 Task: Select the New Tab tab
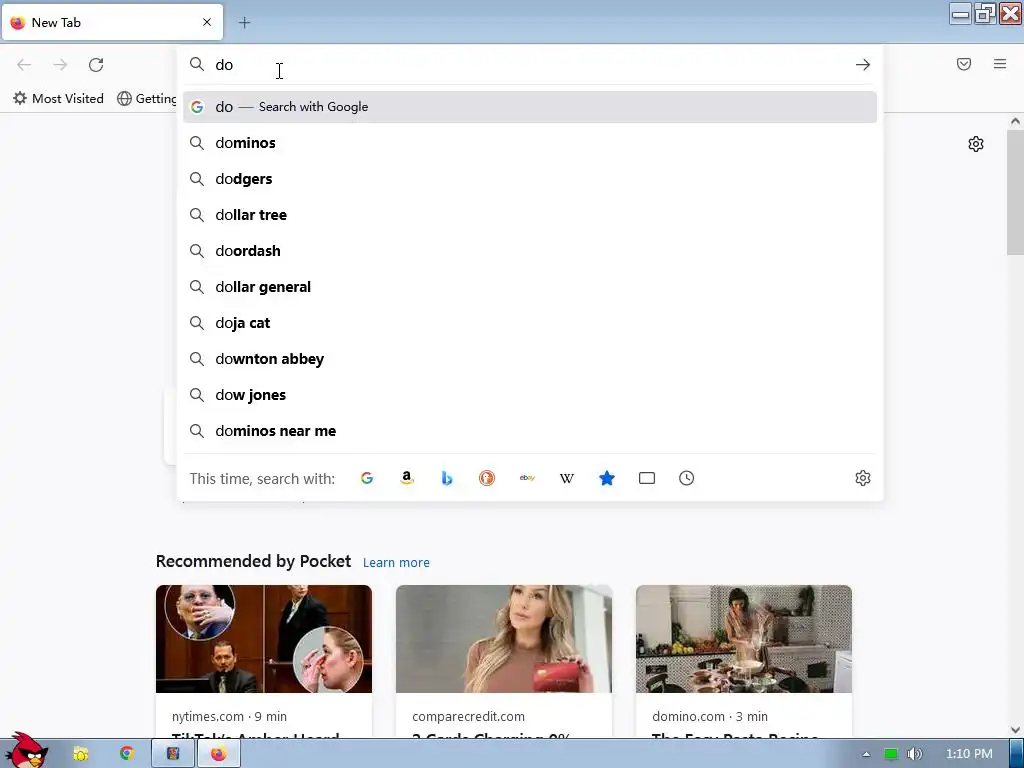click(112, 23)
